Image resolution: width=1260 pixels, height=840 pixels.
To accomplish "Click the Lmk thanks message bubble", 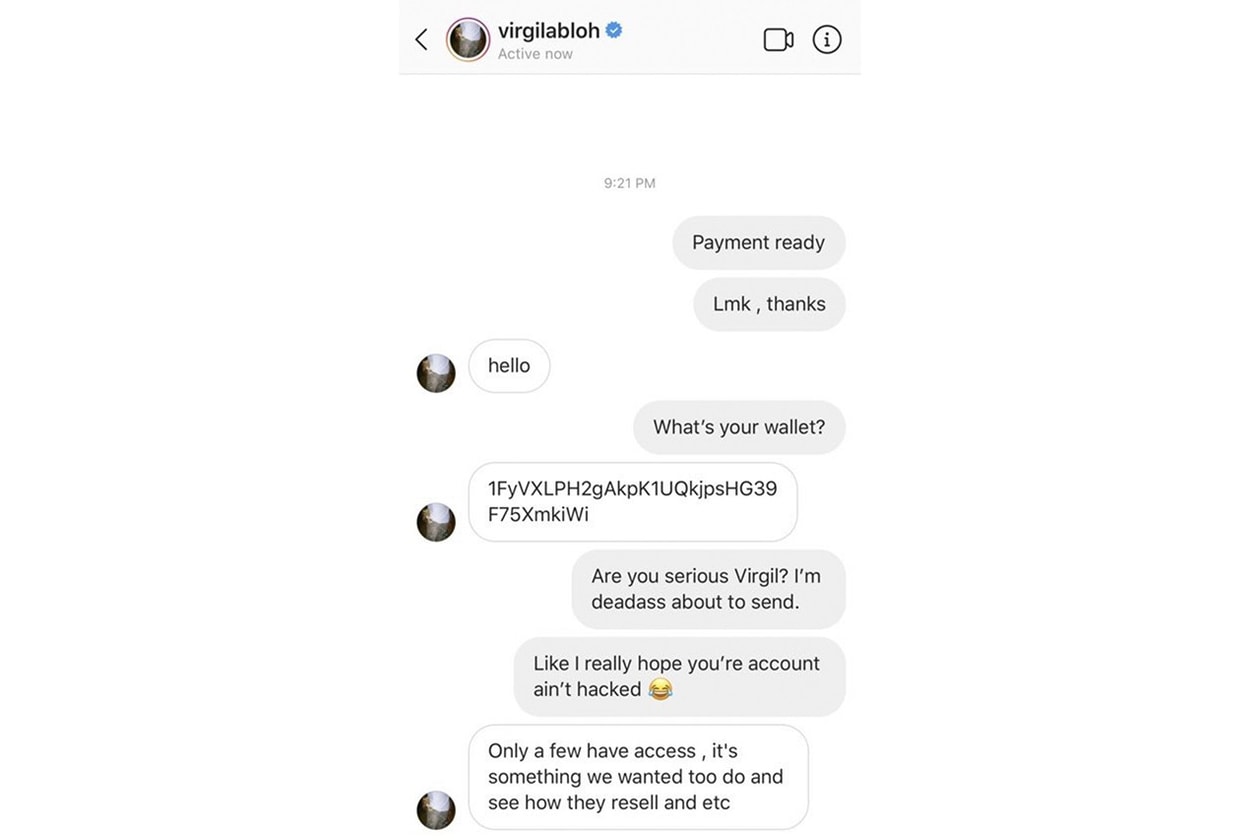I will pyautogui.click(x=768, y=304).
